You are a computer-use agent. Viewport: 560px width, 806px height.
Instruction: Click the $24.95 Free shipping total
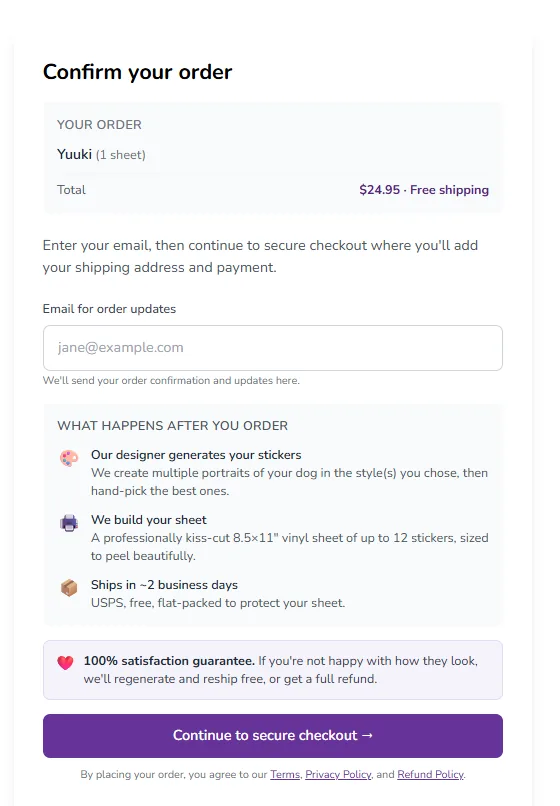(424, 190)
